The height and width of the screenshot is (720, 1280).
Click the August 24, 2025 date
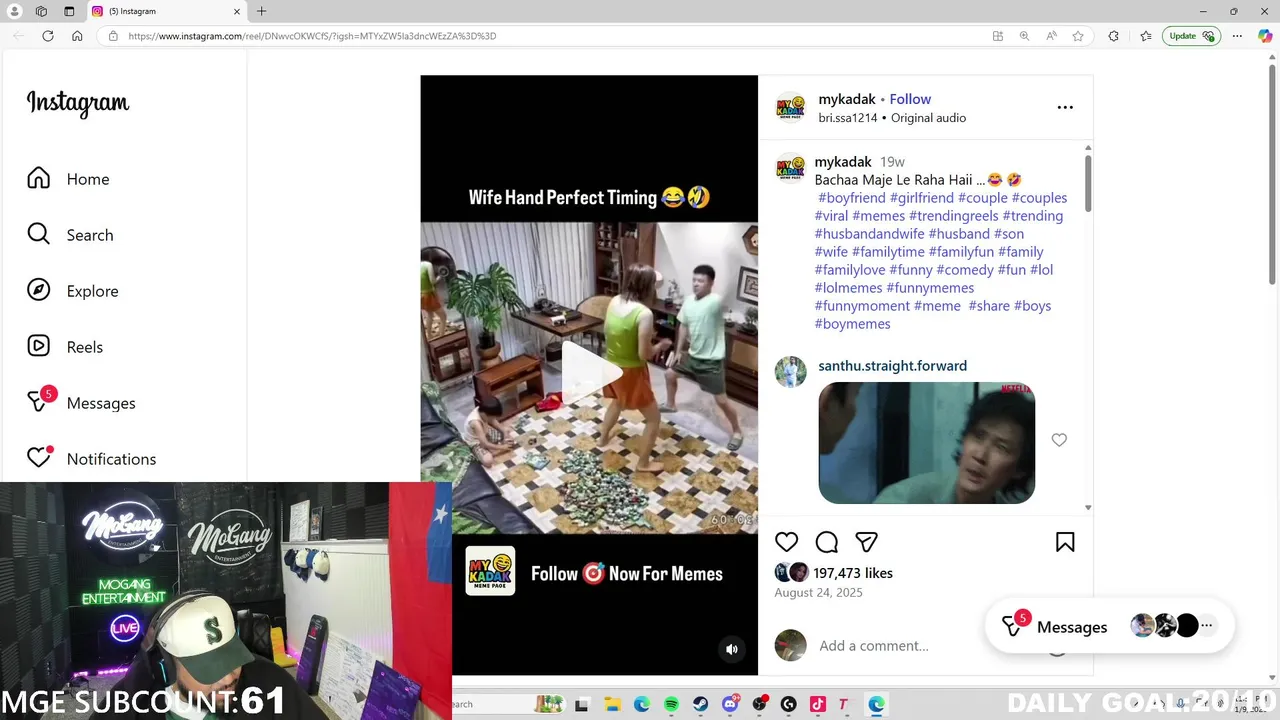818,593
